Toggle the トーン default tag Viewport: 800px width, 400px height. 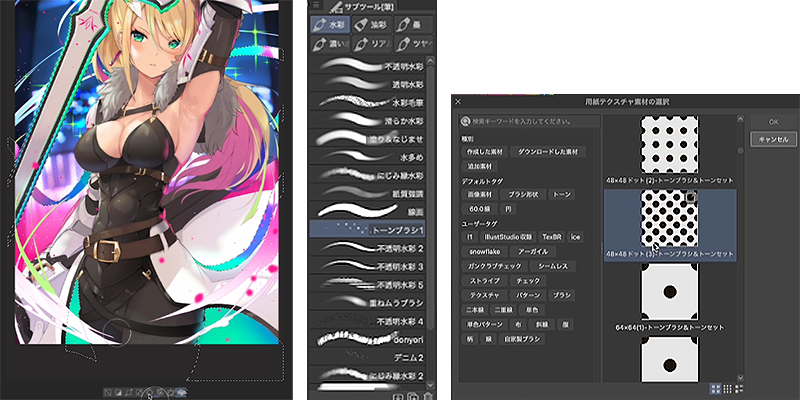pos(562,194)
